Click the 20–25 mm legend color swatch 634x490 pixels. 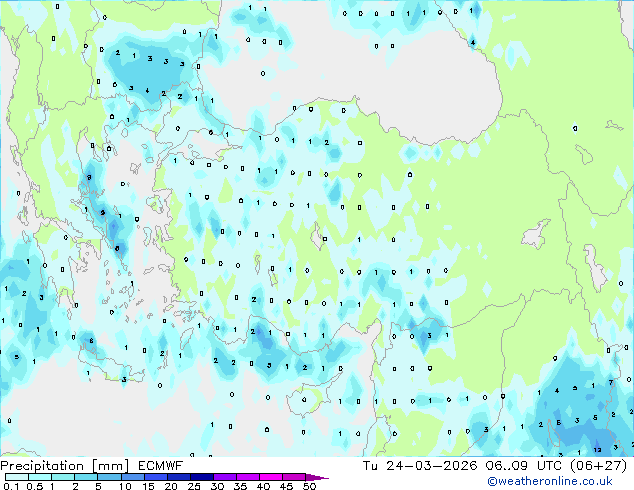[x=178, y=477]
